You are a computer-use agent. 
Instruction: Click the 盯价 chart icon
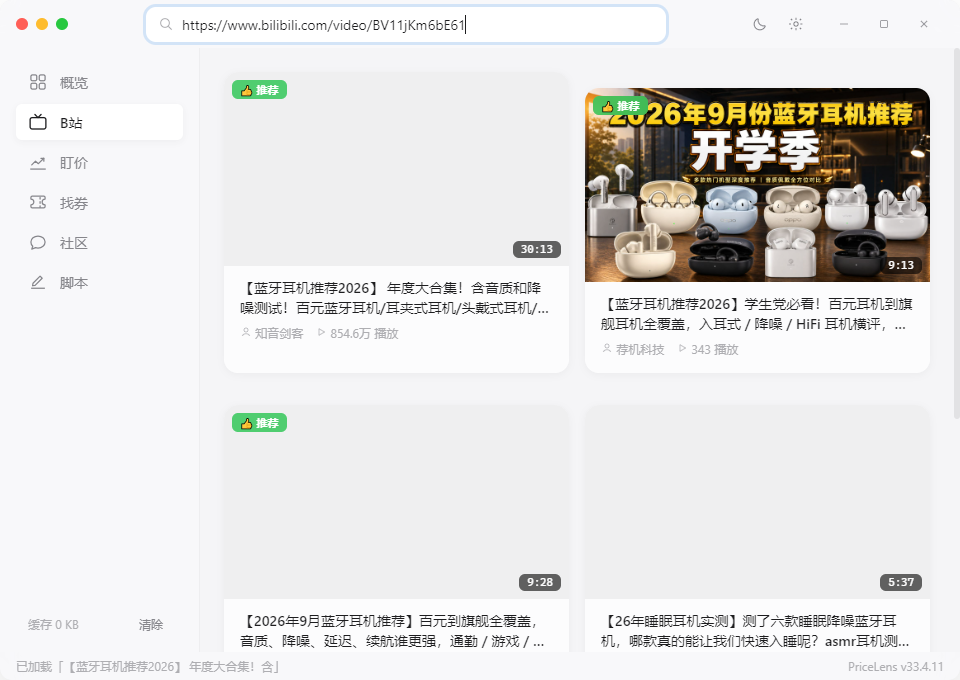point(38,163)
